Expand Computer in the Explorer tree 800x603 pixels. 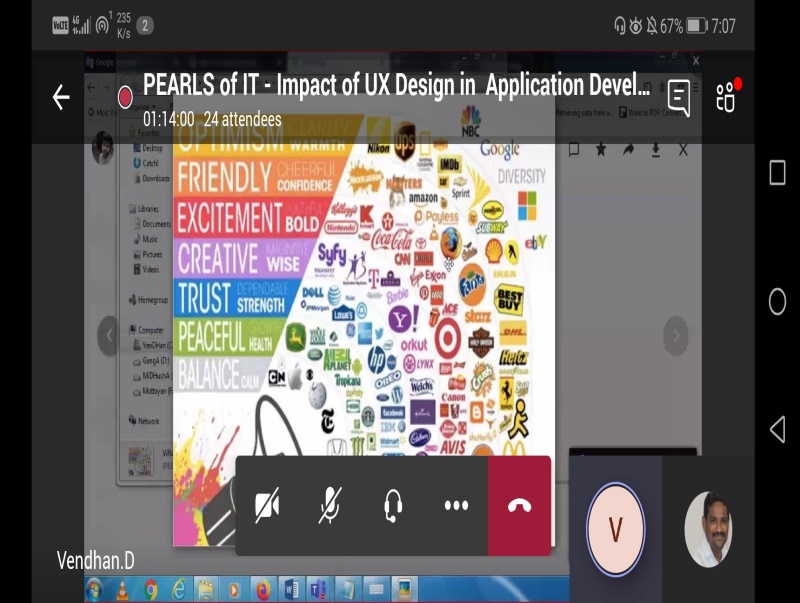(146, 330)
